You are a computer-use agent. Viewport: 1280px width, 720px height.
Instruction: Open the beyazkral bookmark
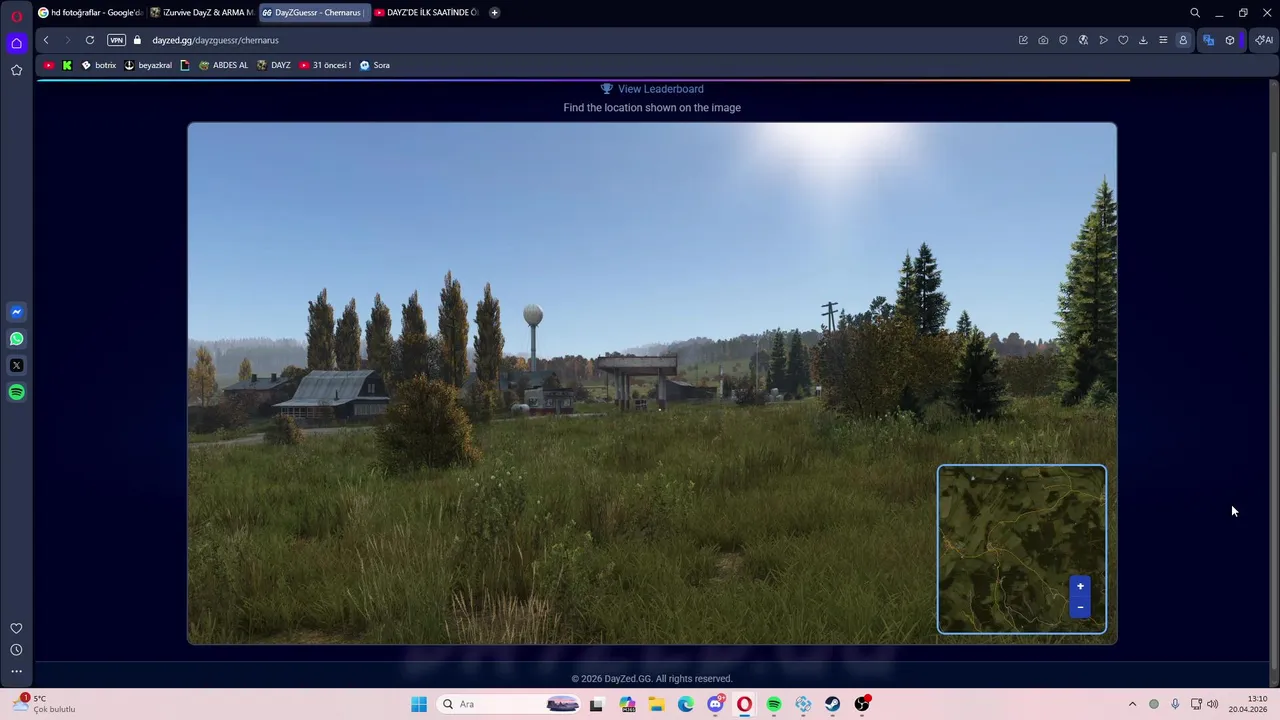coord(148,65)
